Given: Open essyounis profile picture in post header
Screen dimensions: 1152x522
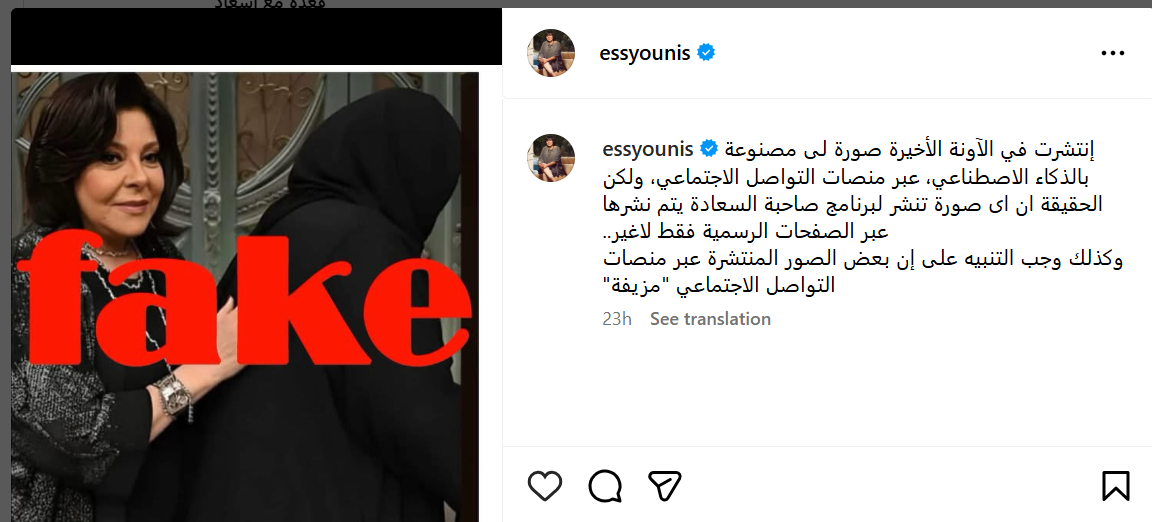Looking at the screenshot, I should coord(551,53).
